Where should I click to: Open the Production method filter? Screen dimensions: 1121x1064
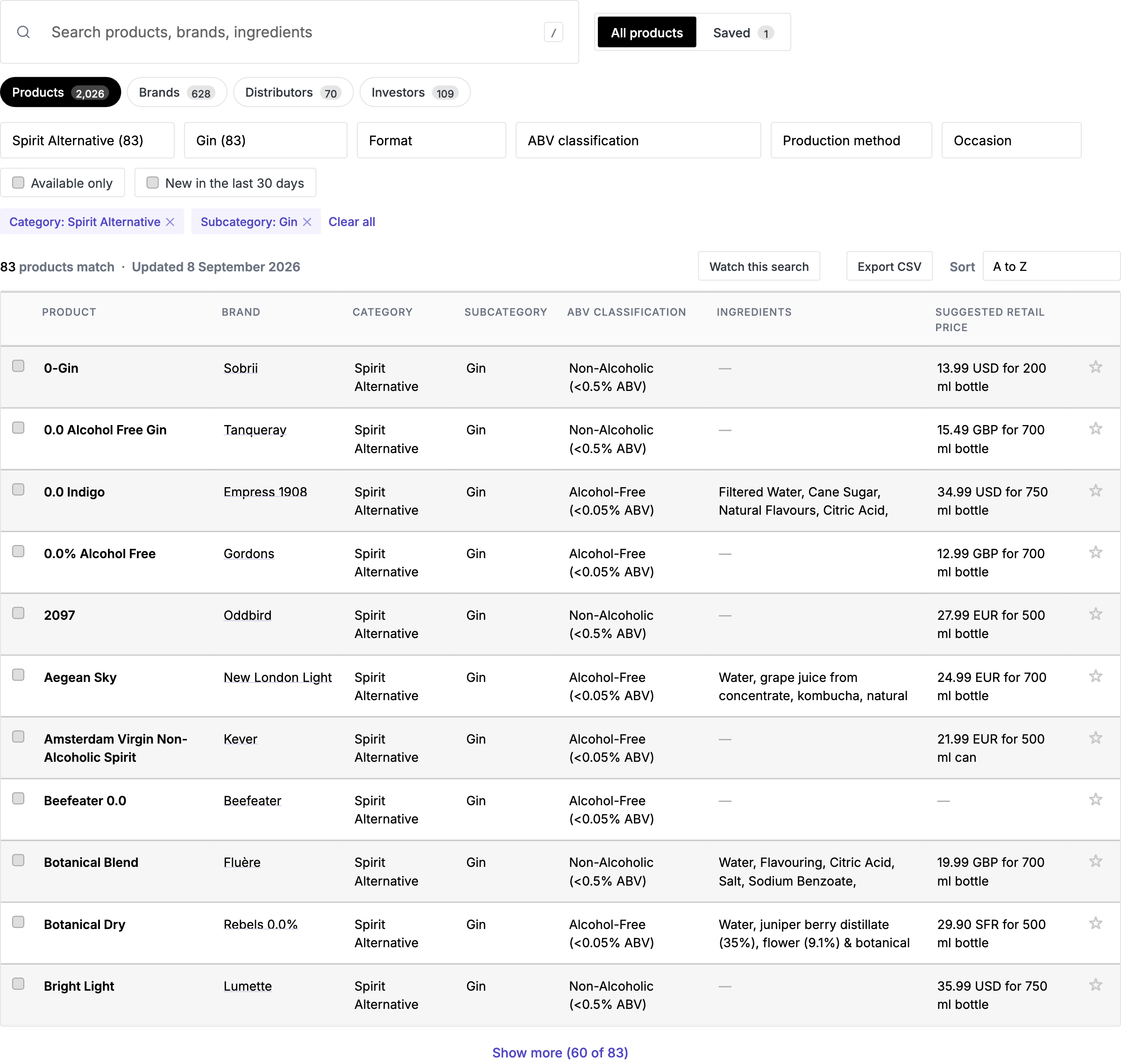click(851, 140)
